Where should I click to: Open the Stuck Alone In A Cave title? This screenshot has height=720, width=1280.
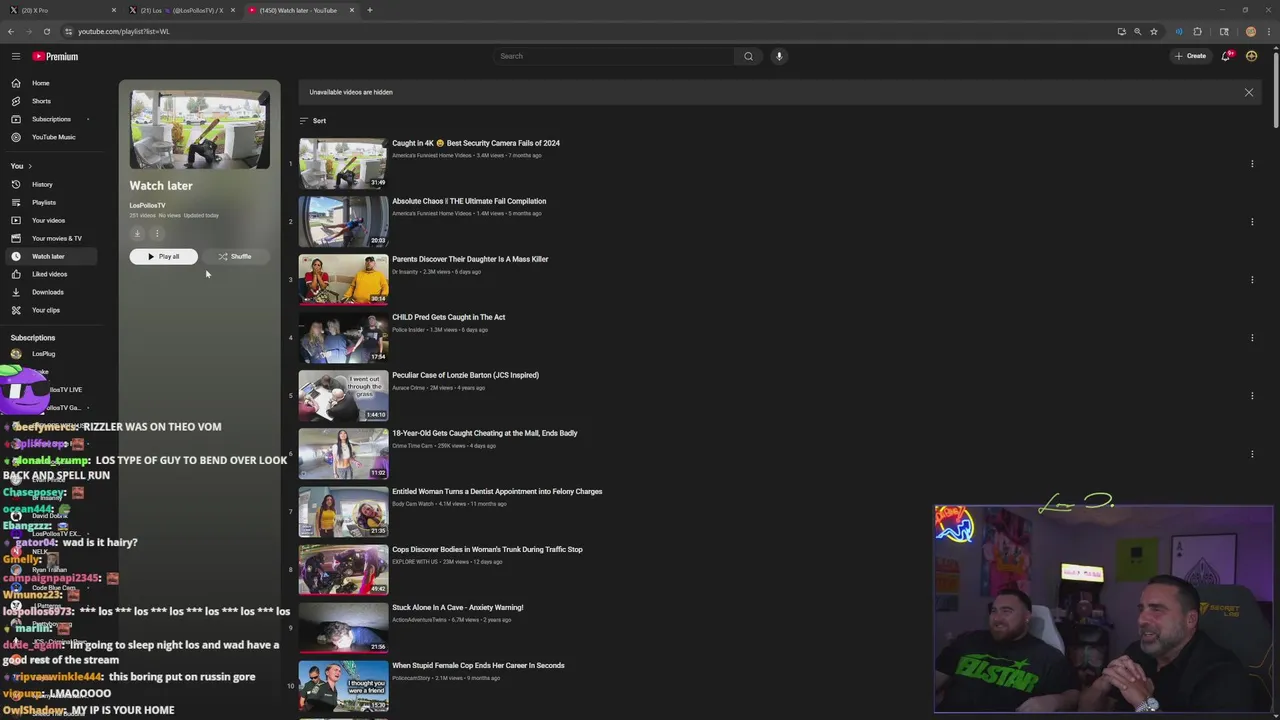(457, 607)
